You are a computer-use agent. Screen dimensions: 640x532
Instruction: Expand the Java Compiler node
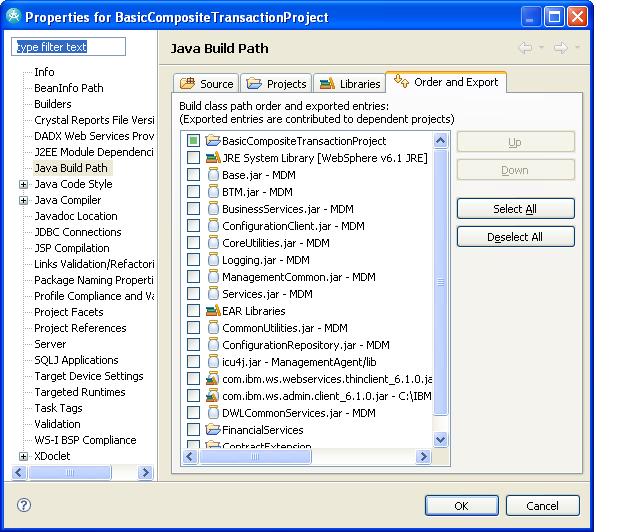coord(24,200)
